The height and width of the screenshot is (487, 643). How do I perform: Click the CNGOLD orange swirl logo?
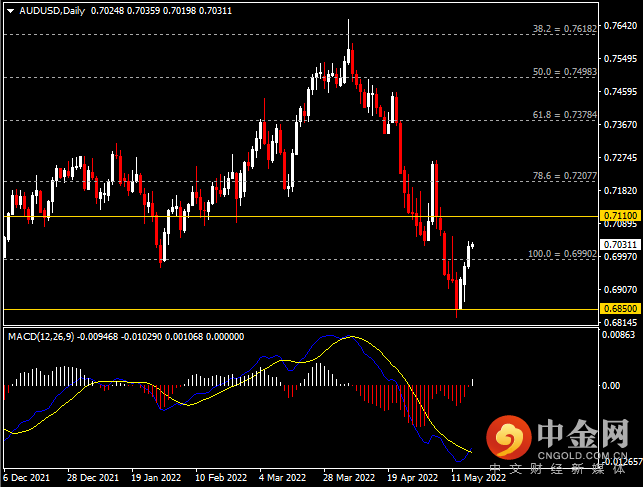(x=509, y=438)
